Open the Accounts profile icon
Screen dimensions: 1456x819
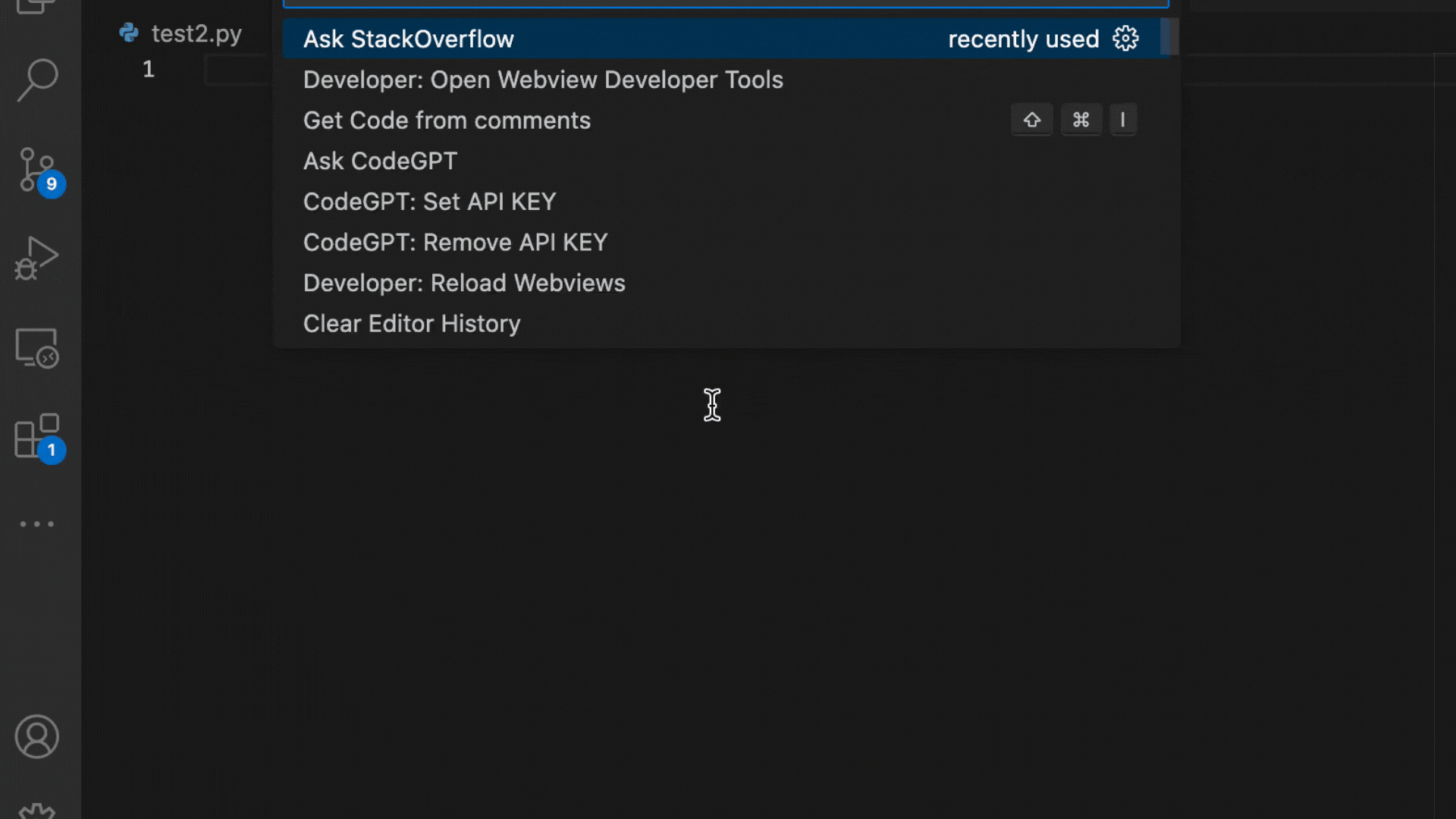pos(37,736)
